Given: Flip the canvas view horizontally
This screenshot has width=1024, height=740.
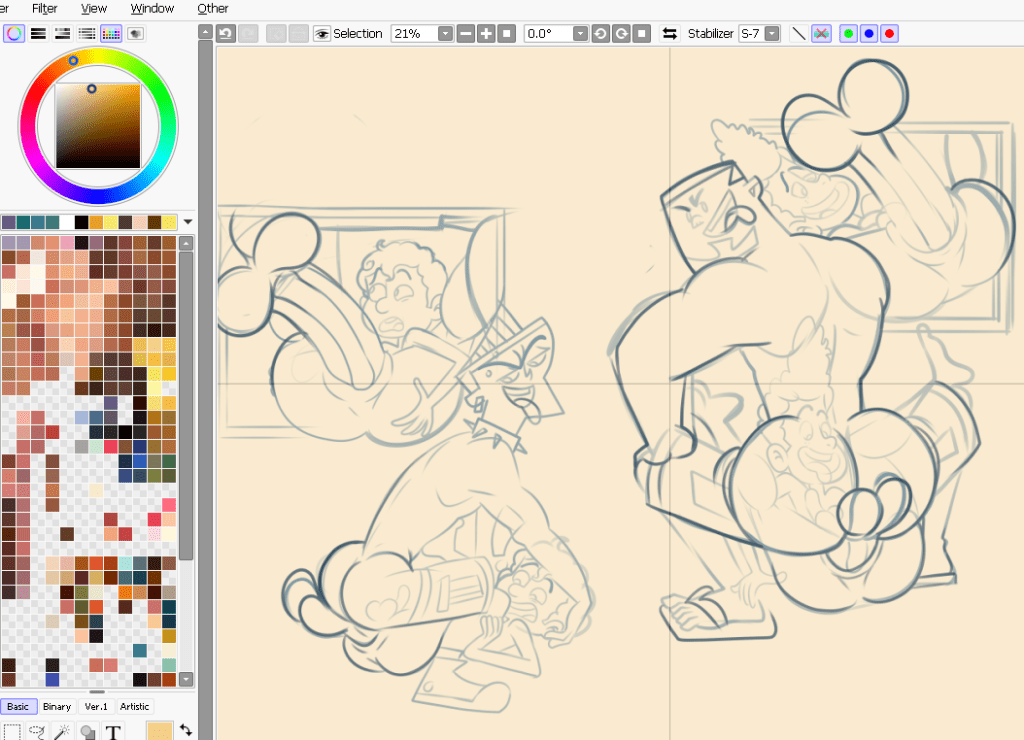Looking at the screenshot, I should [669, 33].
